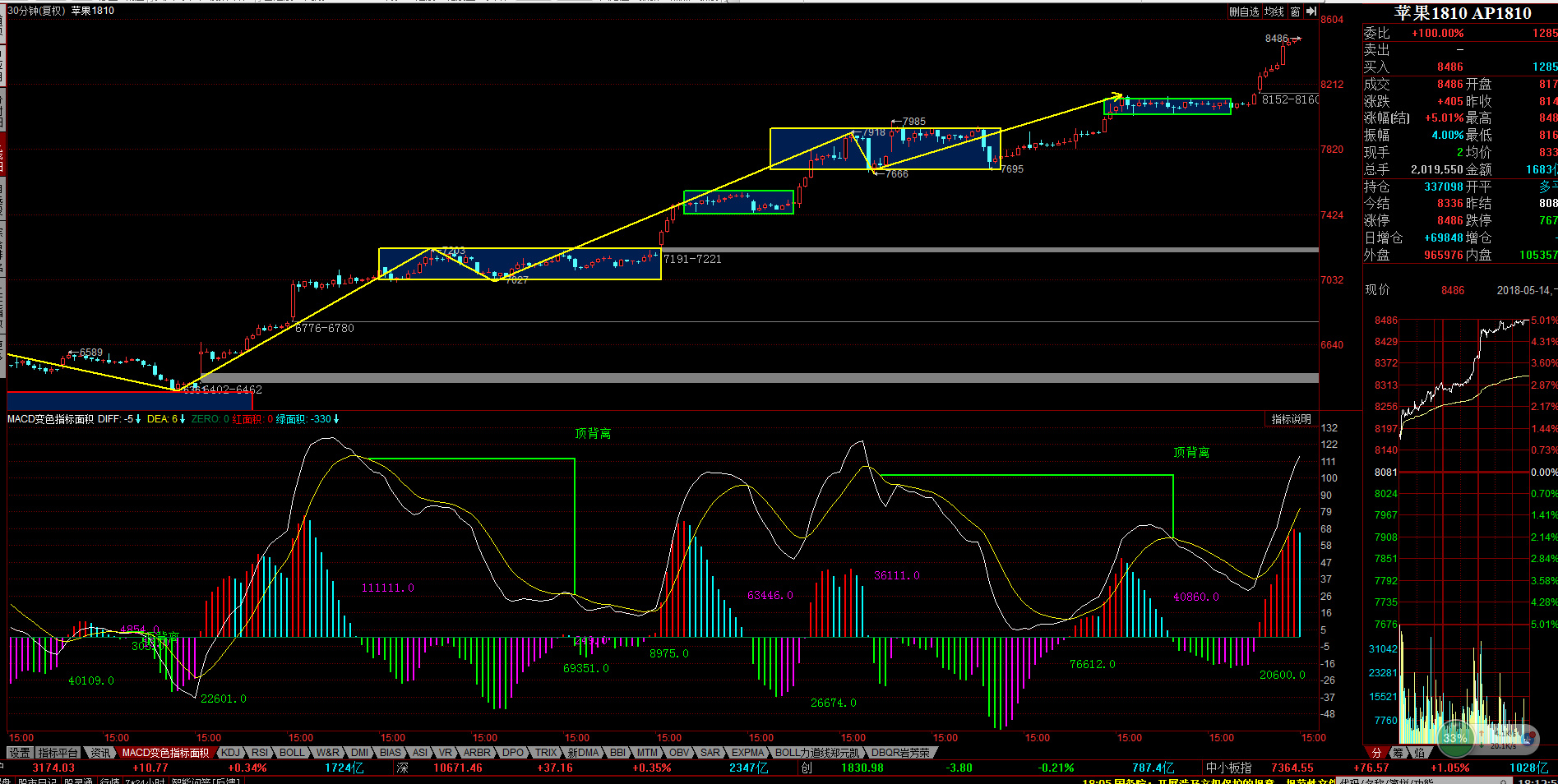Click the 8152-8160 price gap label
Image resolution: width=1558 pixels, height=784 pixels.
tap(1291, 99)
